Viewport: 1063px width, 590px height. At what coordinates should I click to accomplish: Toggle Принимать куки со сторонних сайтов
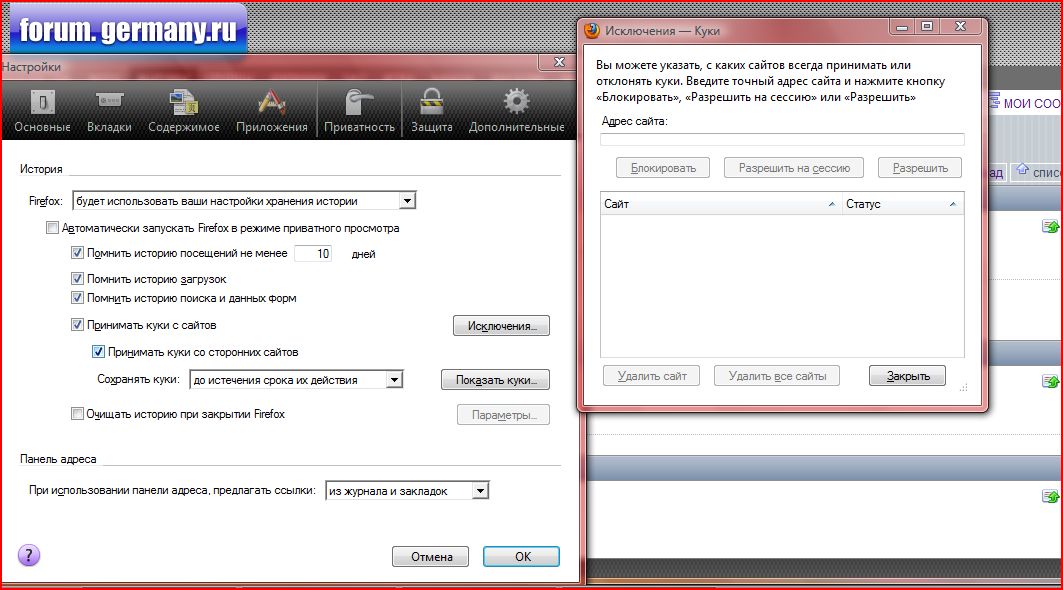(98, 352)
